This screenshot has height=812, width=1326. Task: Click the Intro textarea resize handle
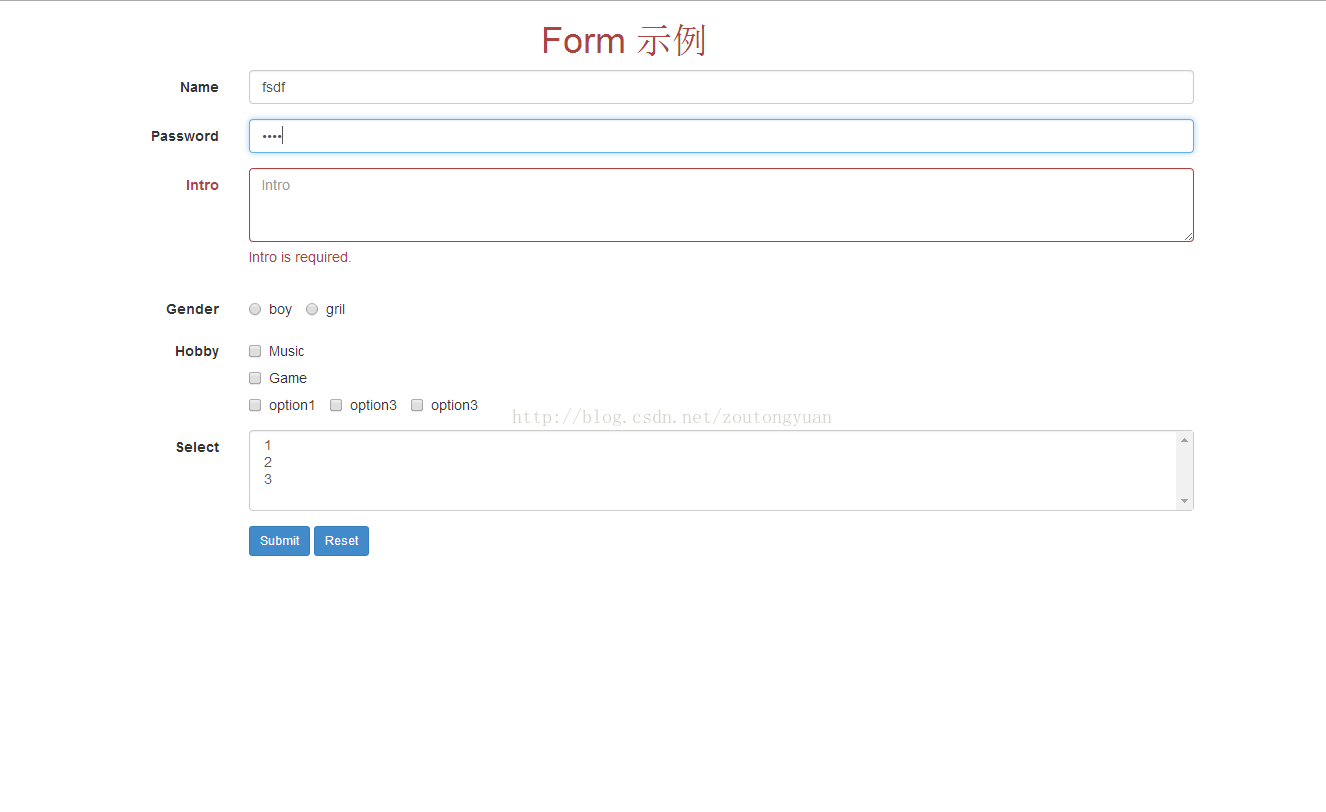tap(1188, 236)
